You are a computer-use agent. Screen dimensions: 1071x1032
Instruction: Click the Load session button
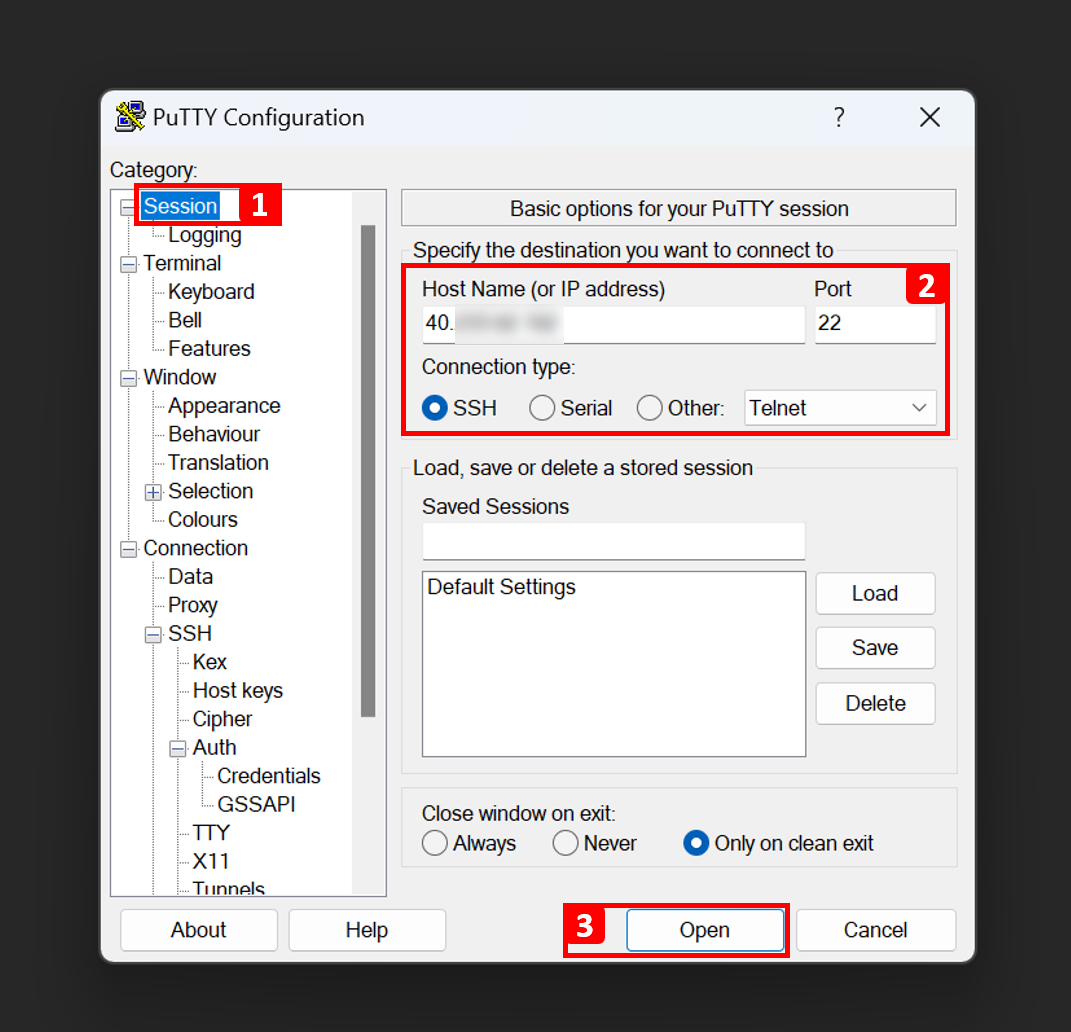click(875, 593)
